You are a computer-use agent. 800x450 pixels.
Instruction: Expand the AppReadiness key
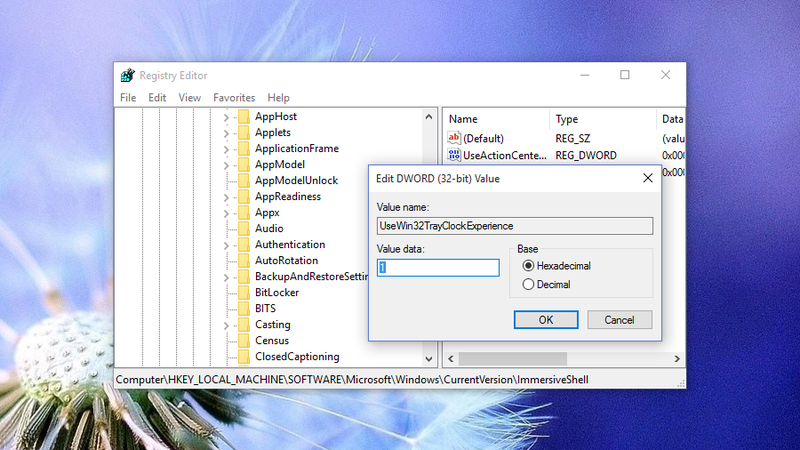pyautogui.click(x=226, y=197)
